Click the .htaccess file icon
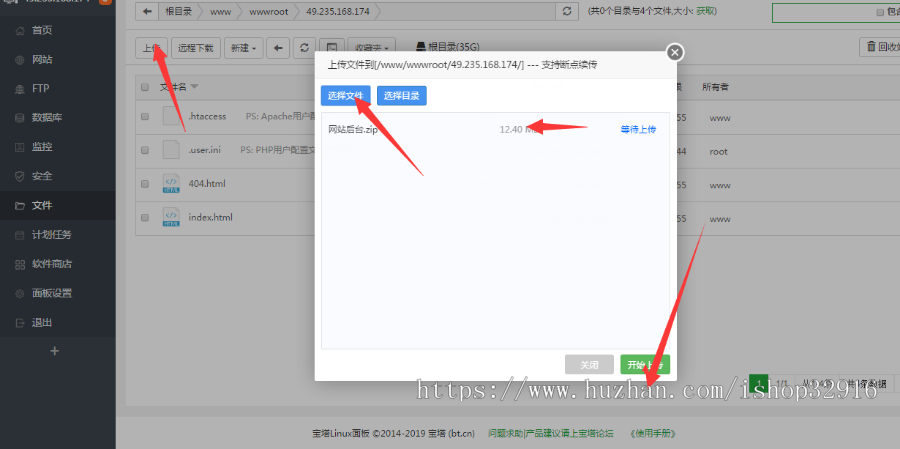900x449 pixels. pyautogui.click(x=171, y=117)
